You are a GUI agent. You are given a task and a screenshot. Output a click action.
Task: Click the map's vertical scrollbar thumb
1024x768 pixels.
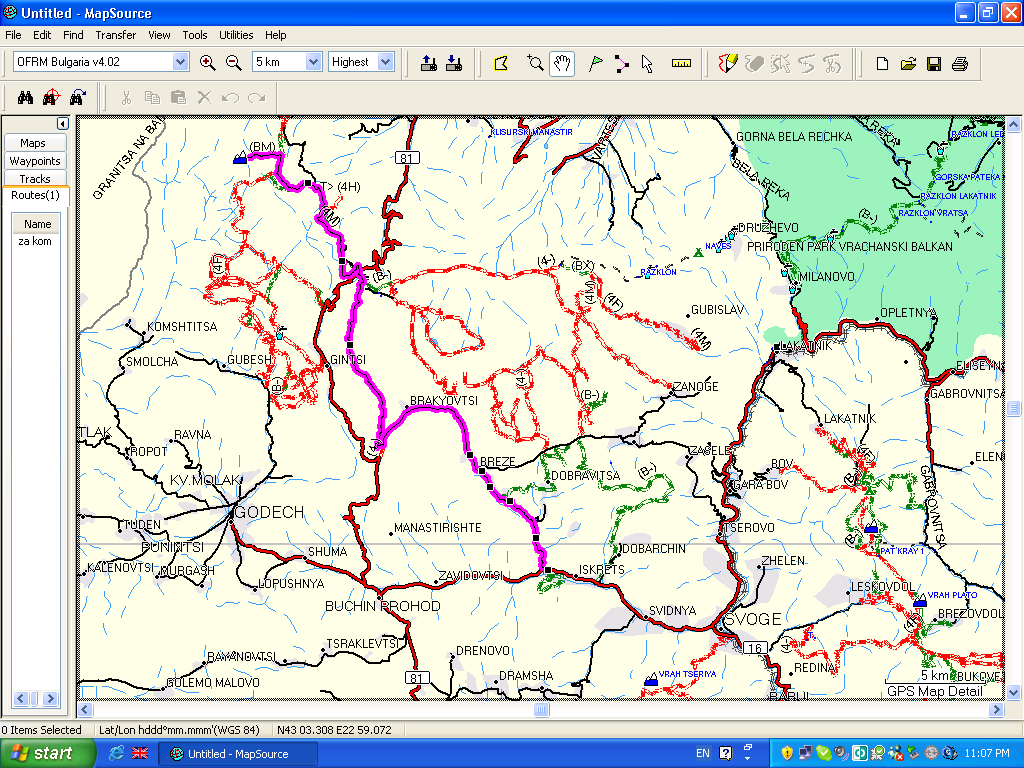tap(1013, 409)
